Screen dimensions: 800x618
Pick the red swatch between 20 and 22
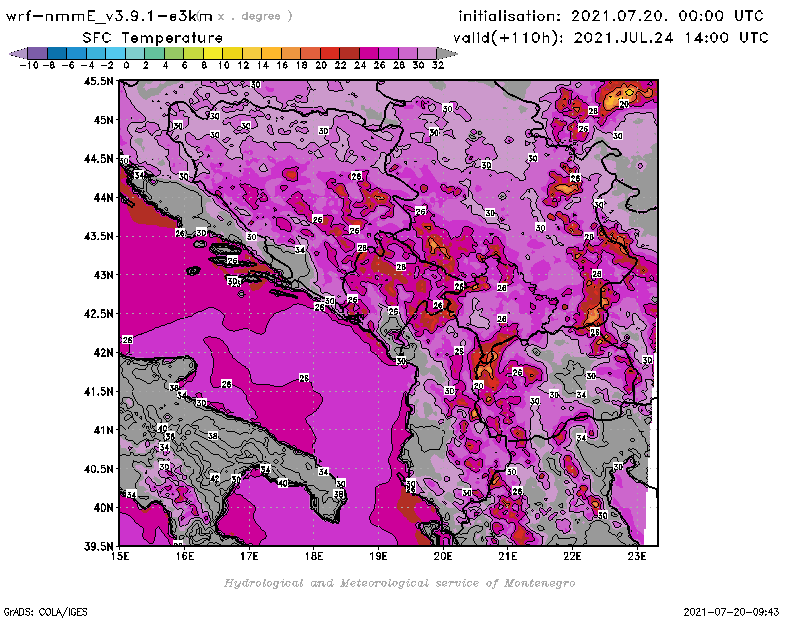click(x=330, y=53)
